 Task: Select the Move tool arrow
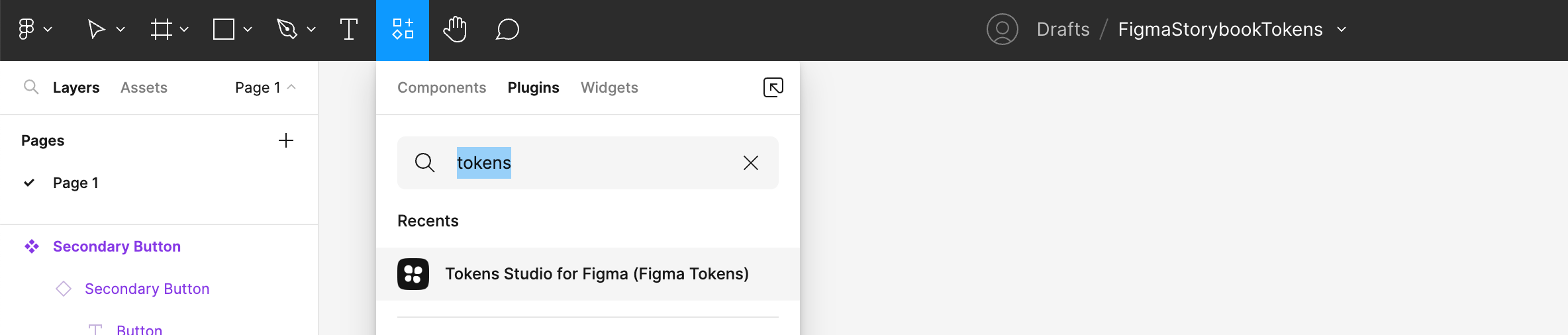pos(96,29)
